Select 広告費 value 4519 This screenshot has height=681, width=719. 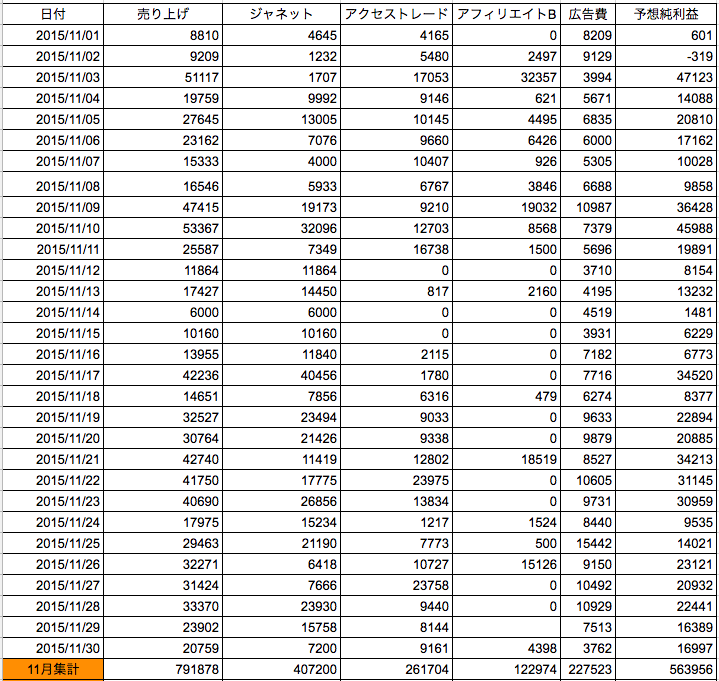point(588,313)
